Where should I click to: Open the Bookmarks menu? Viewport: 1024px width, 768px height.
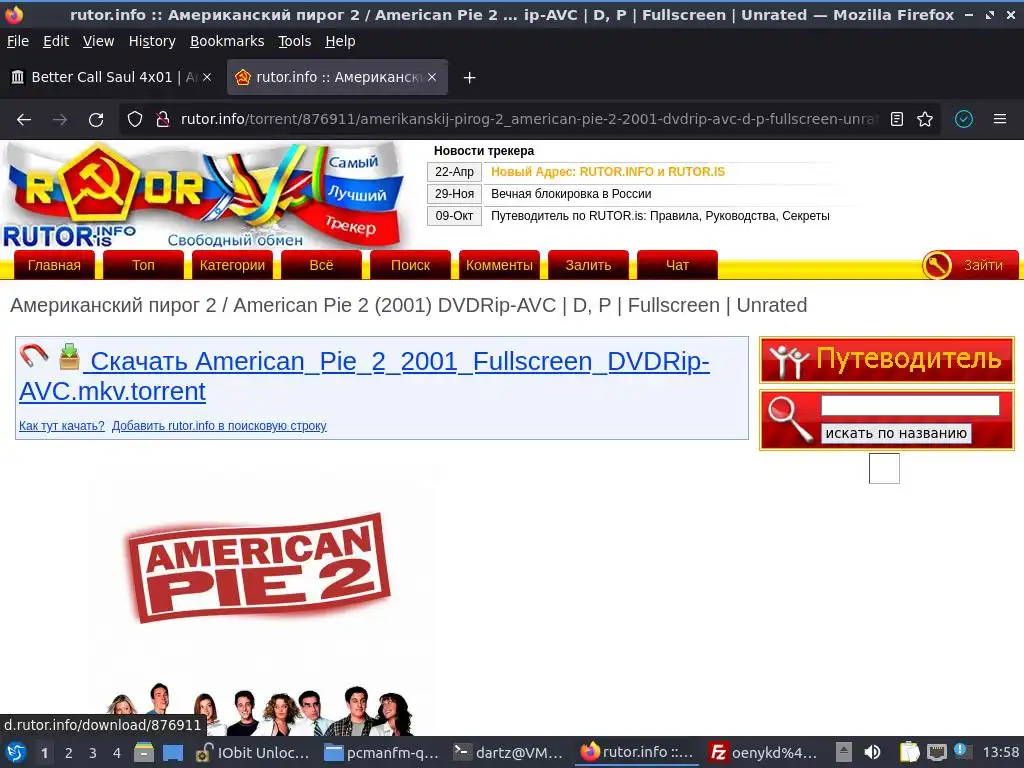click(x=227, y=41)
